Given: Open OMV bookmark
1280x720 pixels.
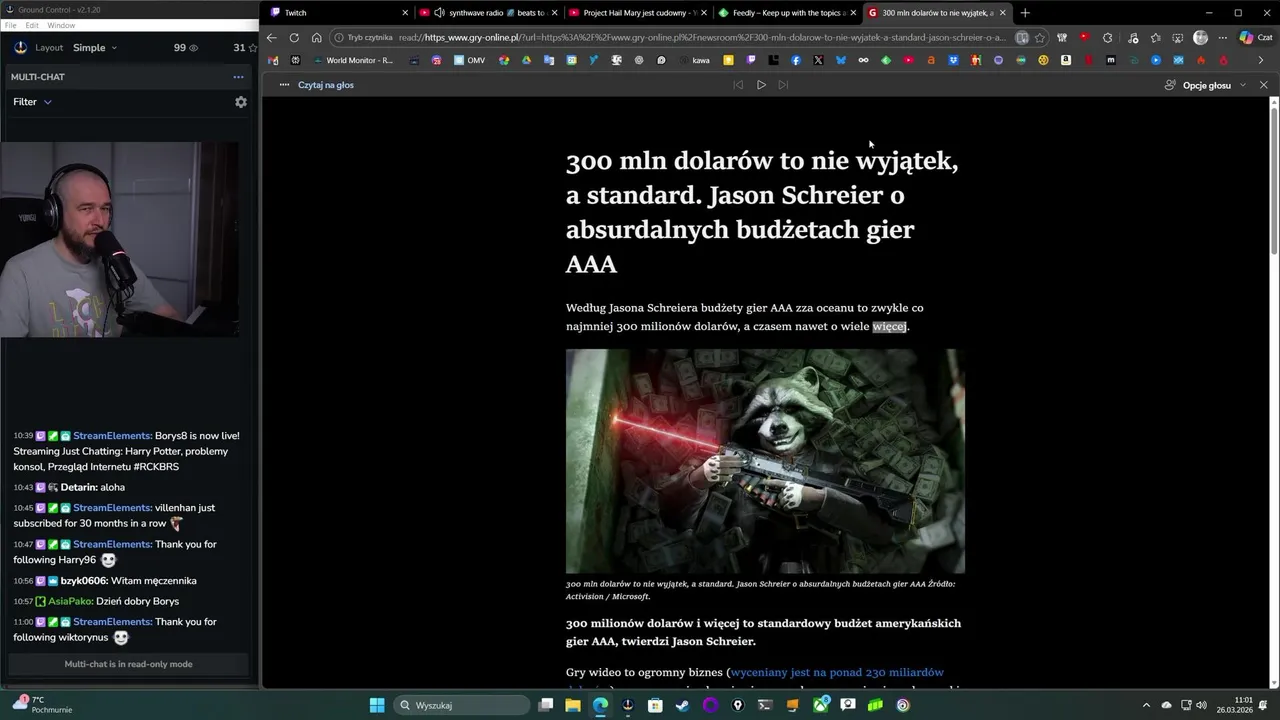Looking at the screenshot, I should (469, 60).
